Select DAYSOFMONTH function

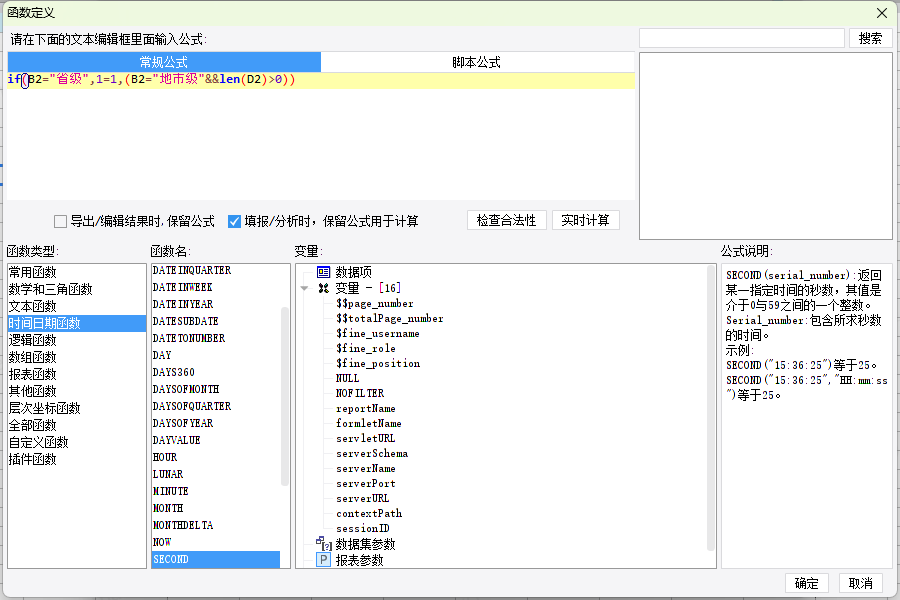(x=216, y=389)
